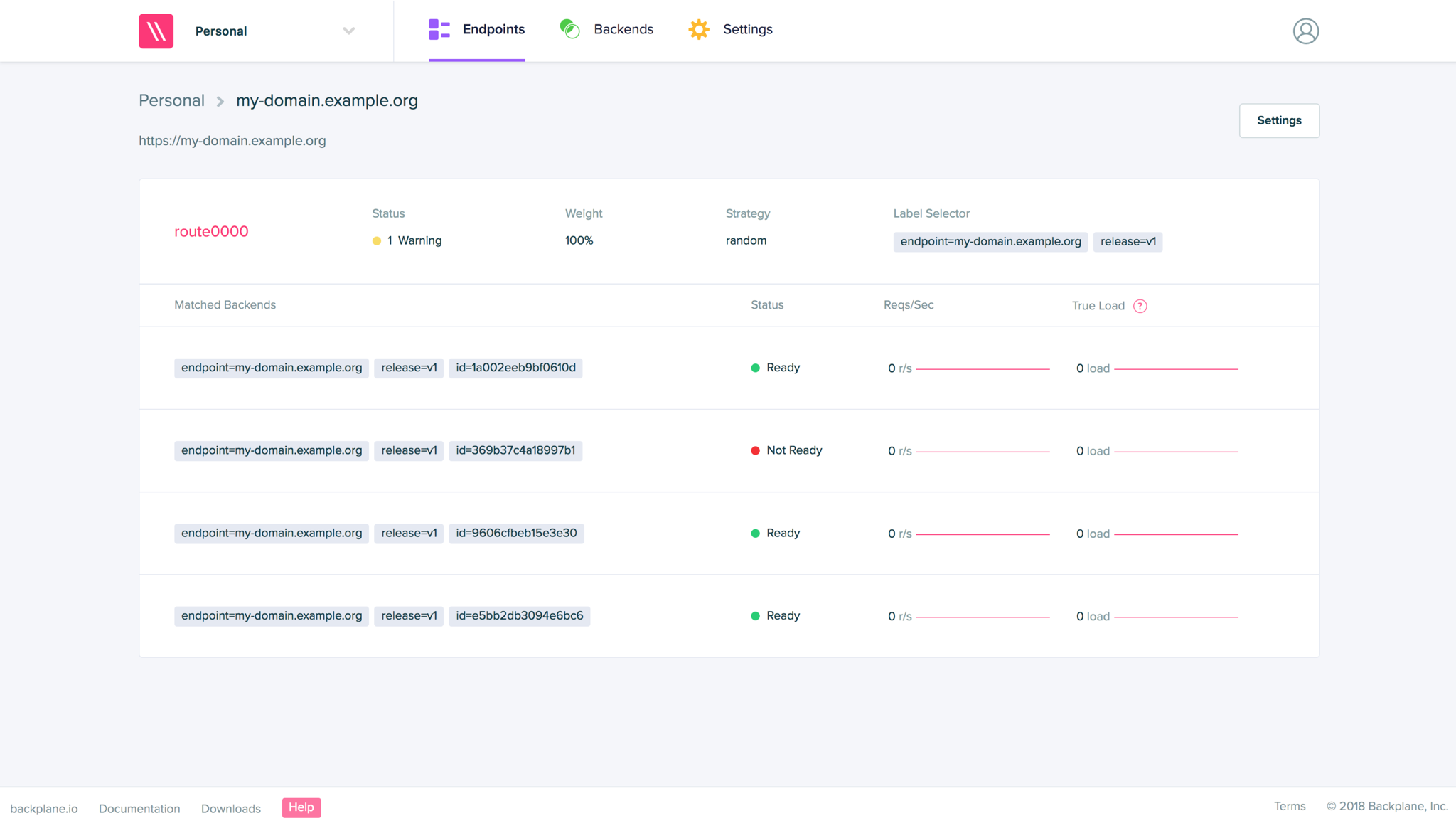Click the Backplane pink logo icon
This screenshot has width=1456, height=828.
coord(156,31)
